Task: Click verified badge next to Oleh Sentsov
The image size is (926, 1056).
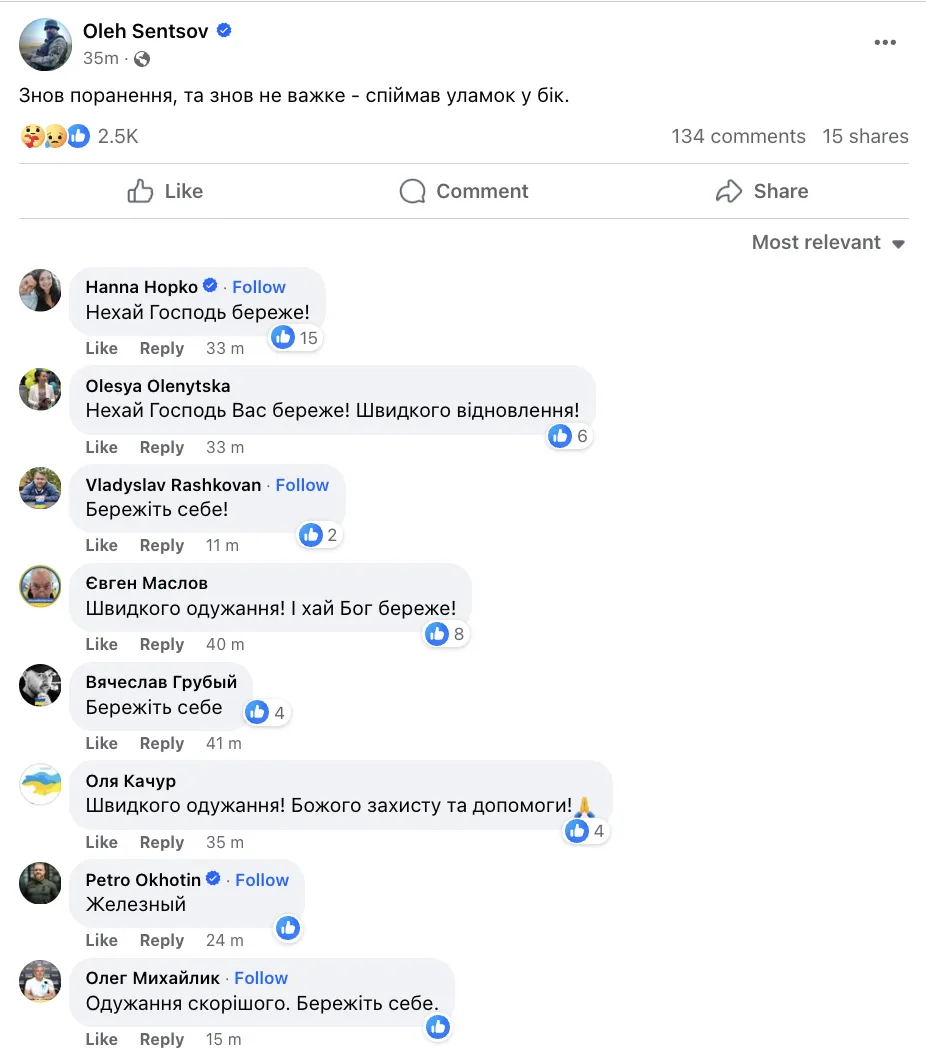Action: [x=224, y=31]
